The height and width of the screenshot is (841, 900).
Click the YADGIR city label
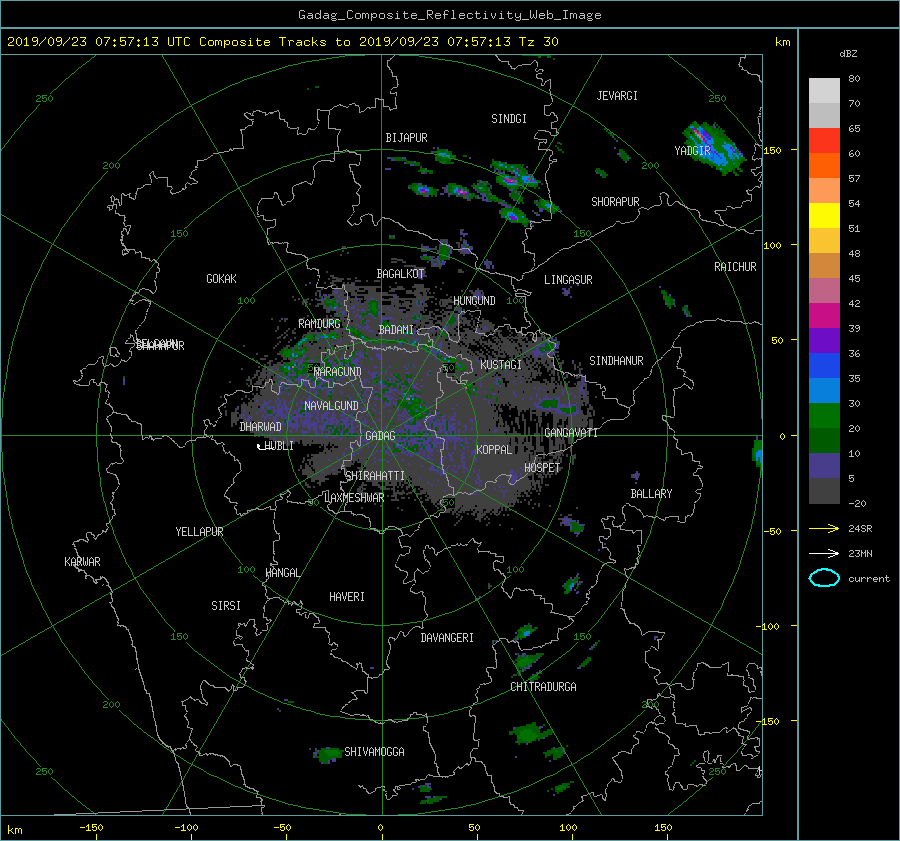pos(692,150)
